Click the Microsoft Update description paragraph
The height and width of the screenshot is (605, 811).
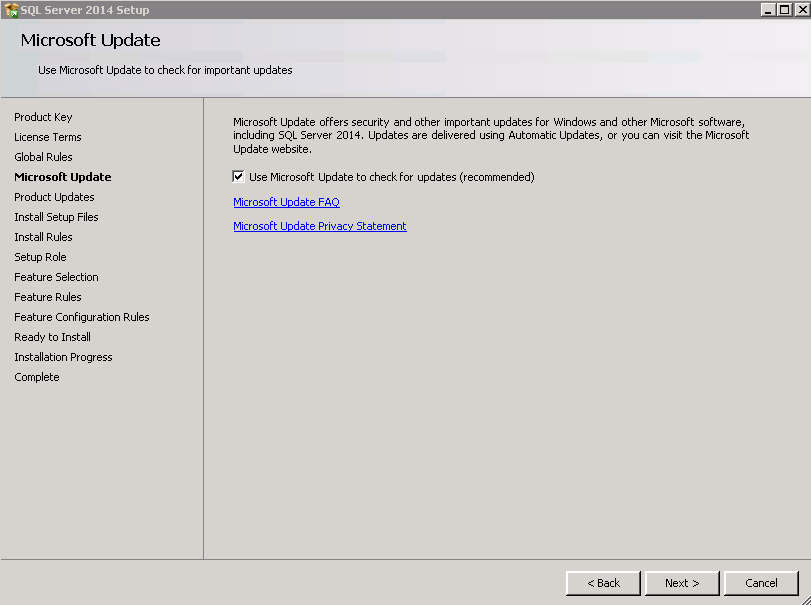click(x=491, y=135)
